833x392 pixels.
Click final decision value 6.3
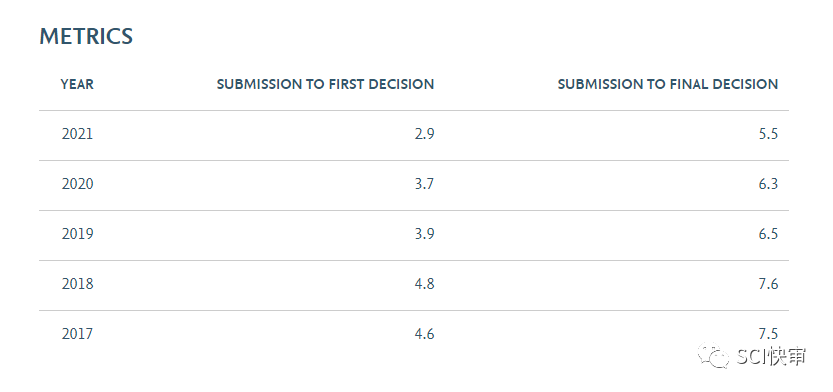click(x=768, y=184)
